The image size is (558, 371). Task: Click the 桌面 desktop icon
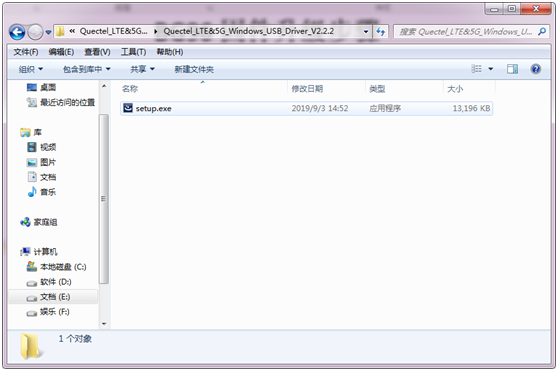[32, 87]
